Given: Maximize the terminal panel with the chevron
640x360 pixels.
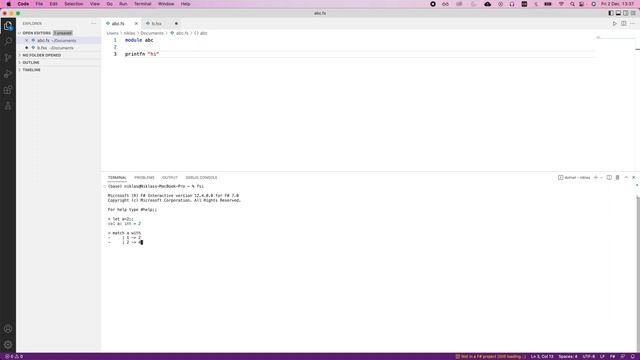Looking at the screenshot, I should 626,178.
